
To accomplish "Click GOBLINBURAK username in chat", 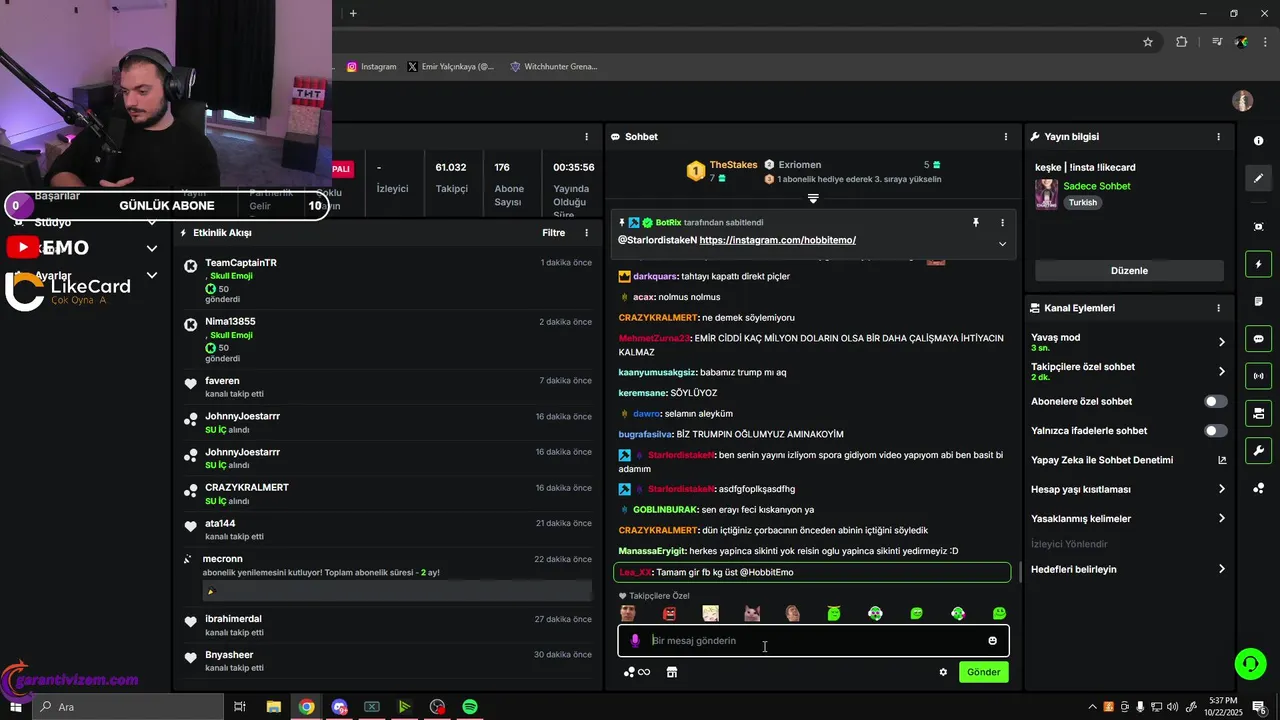I will point(664,510).
